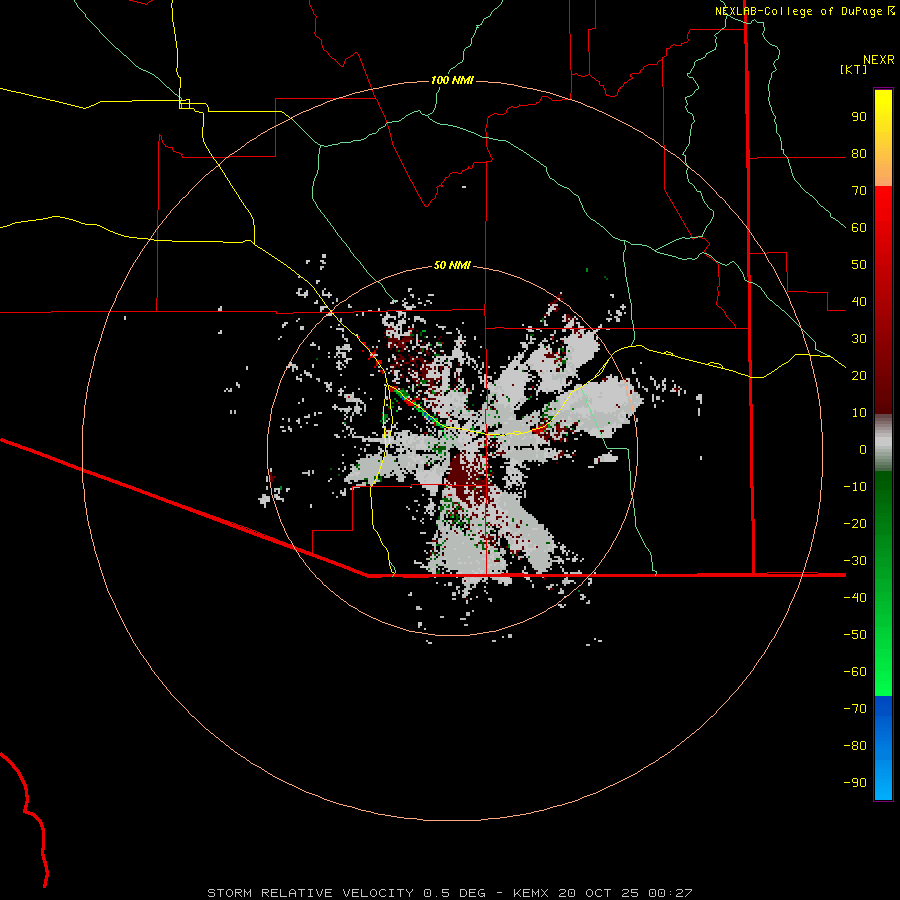
Task: Click the -70 value on velocity scale
Action: (855, 708)
